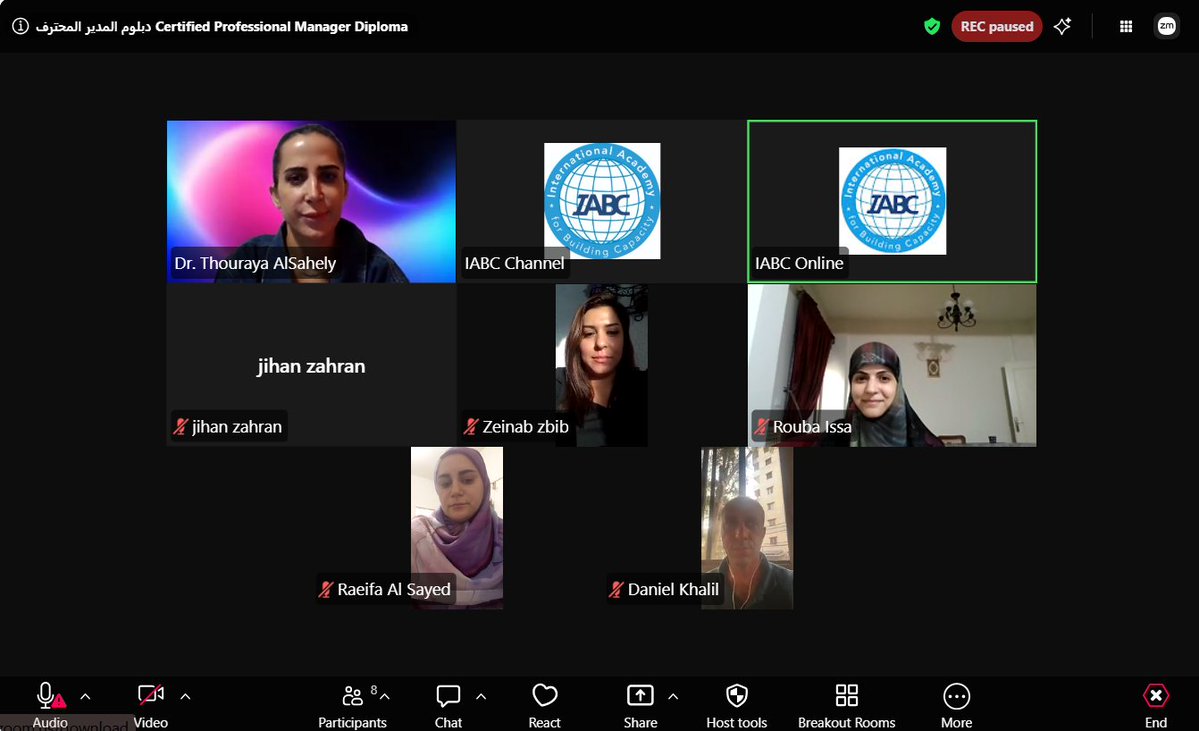Click the zm profile avatar
1199x731 pixels.
pyautogui.click(x=1166, y=26)
